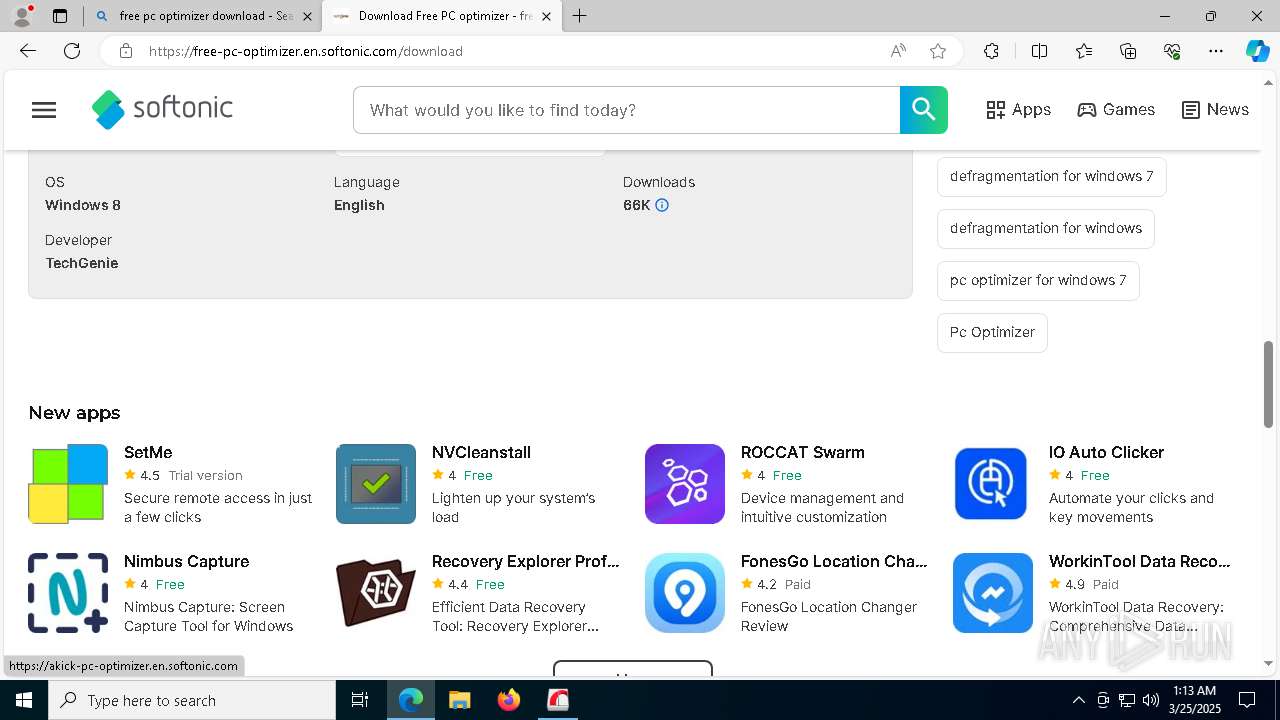This screenshot has height=720, width=1280.
Task: Click the IO Auto Clicker title
Action: pyautogui.click(x=1106, y=452)
